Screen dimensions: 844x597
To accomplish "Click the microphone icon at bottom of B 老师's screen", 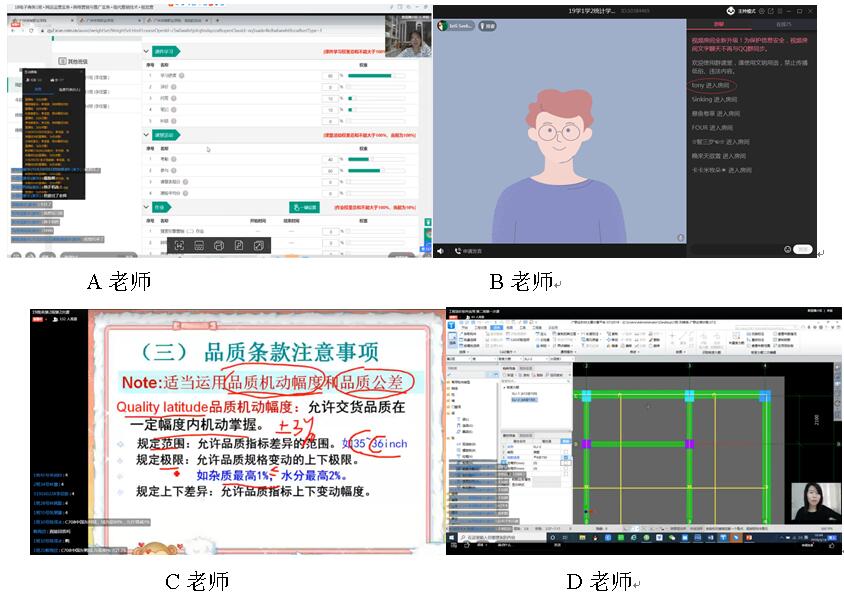I will 441,250.
